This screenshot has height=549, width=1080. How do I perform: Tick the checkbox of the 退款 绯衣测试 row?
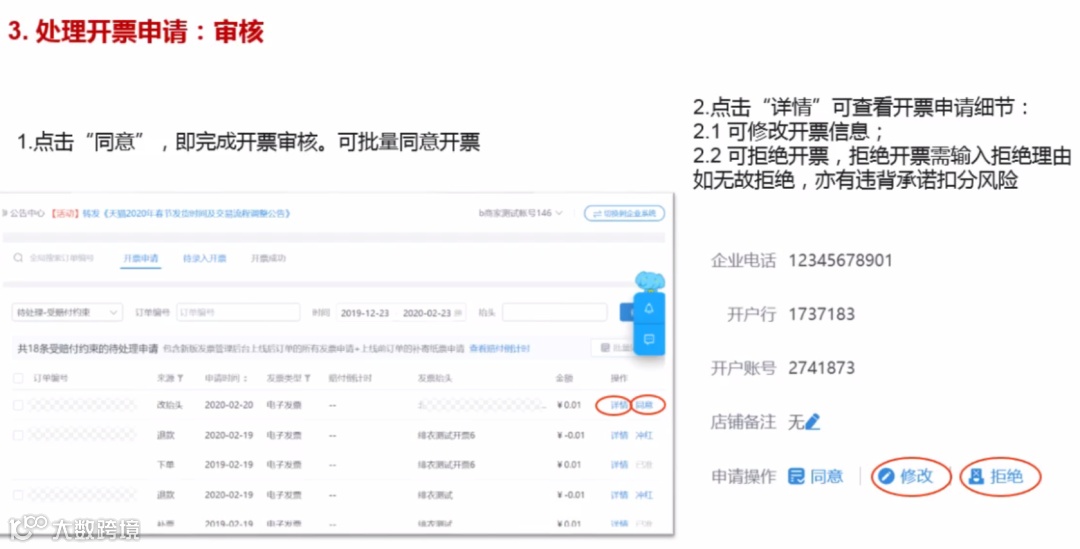(19, 495)
